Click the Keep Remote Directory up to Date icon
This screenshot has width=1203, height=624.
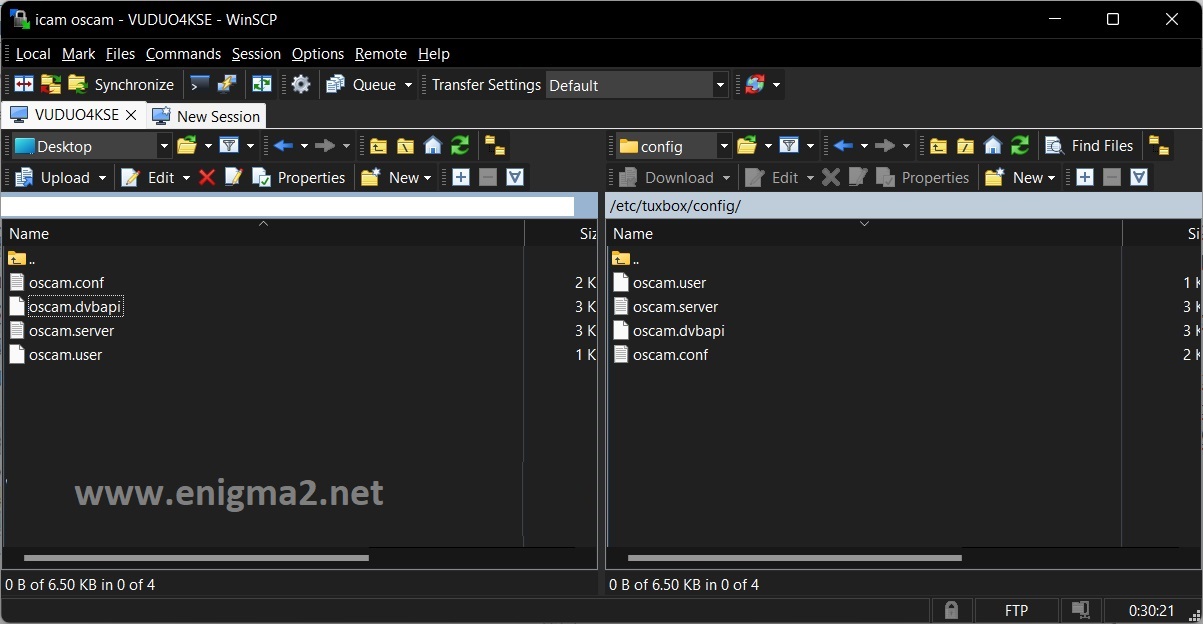[x=50, y=85]
